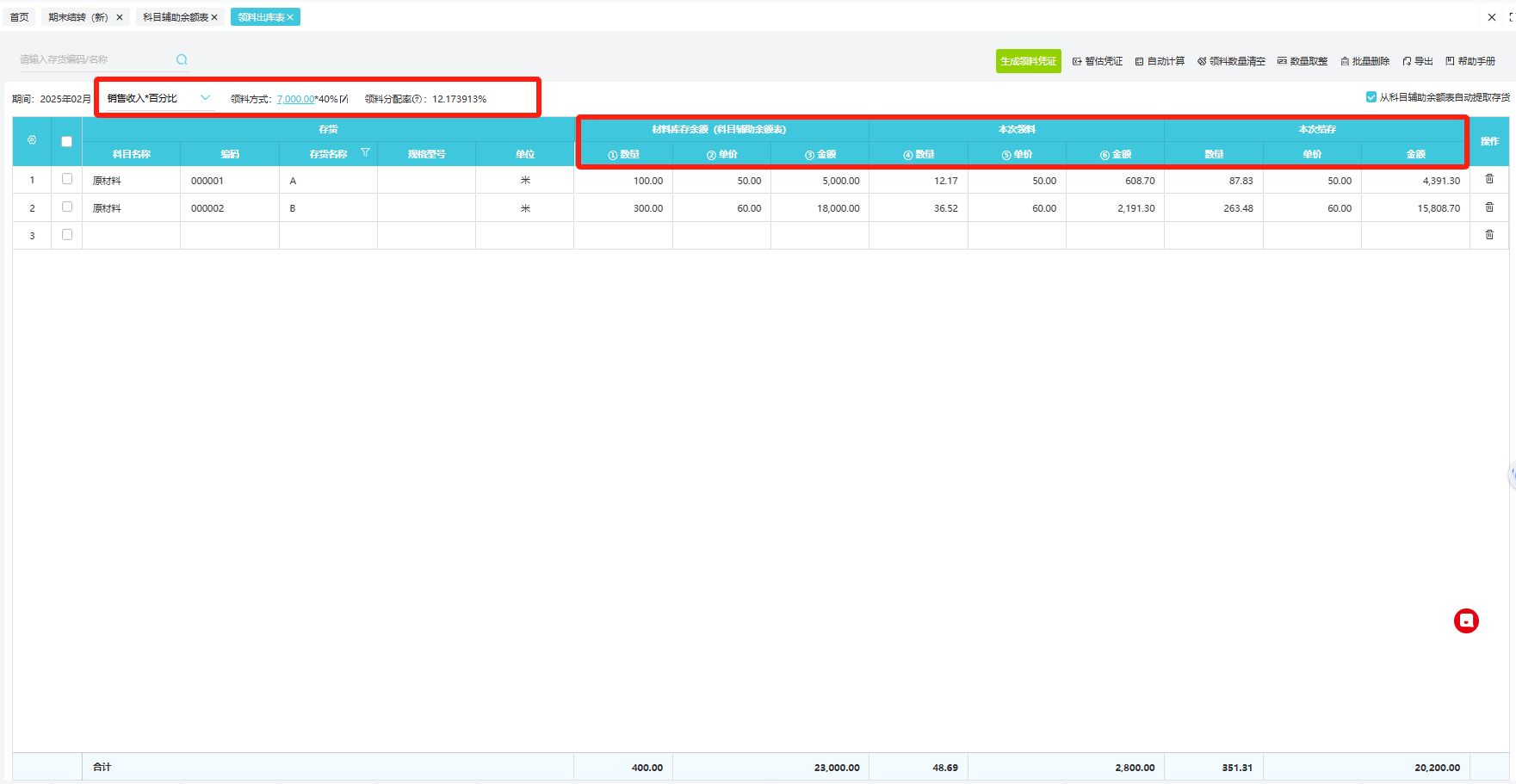1516x784 pixels.
Task: Click help icon beside 领料分配率
Action: [x=418, y=99]
